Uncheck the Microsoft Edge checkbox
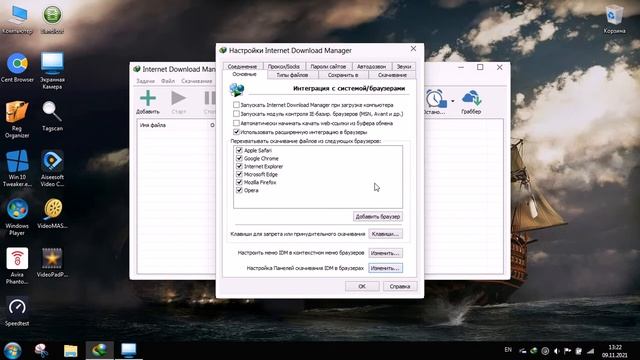This screenshot has height=360, width=640. coord(239,174)
